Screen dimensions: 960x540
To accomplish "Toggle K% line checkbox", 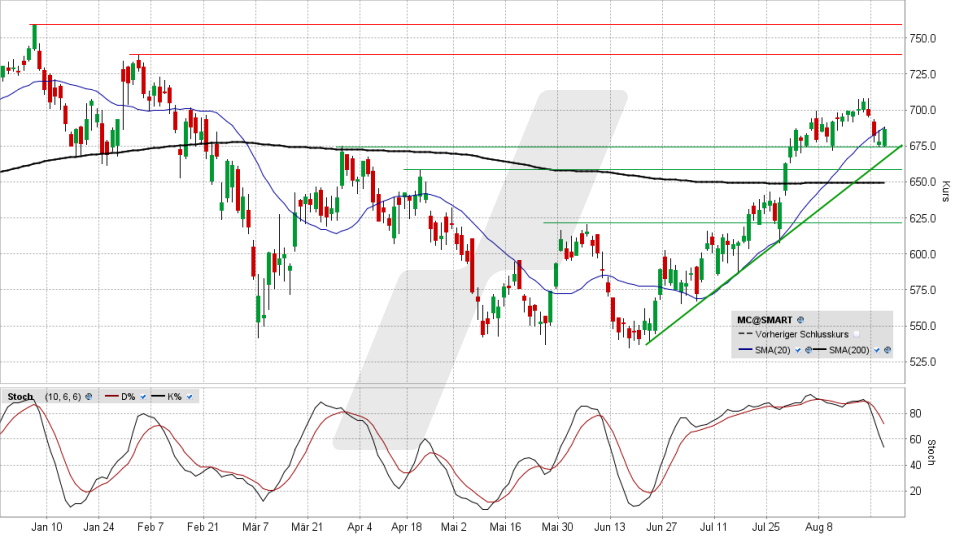I will pyautogui.click(x=189, y=397).
